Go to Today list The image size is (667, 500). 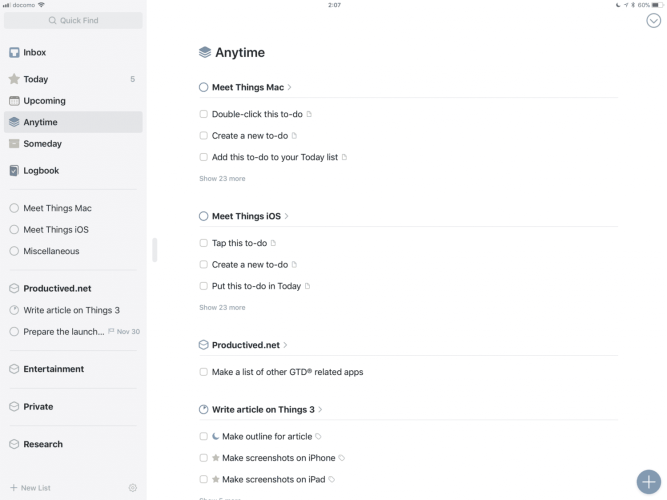(x=73, y=79)
